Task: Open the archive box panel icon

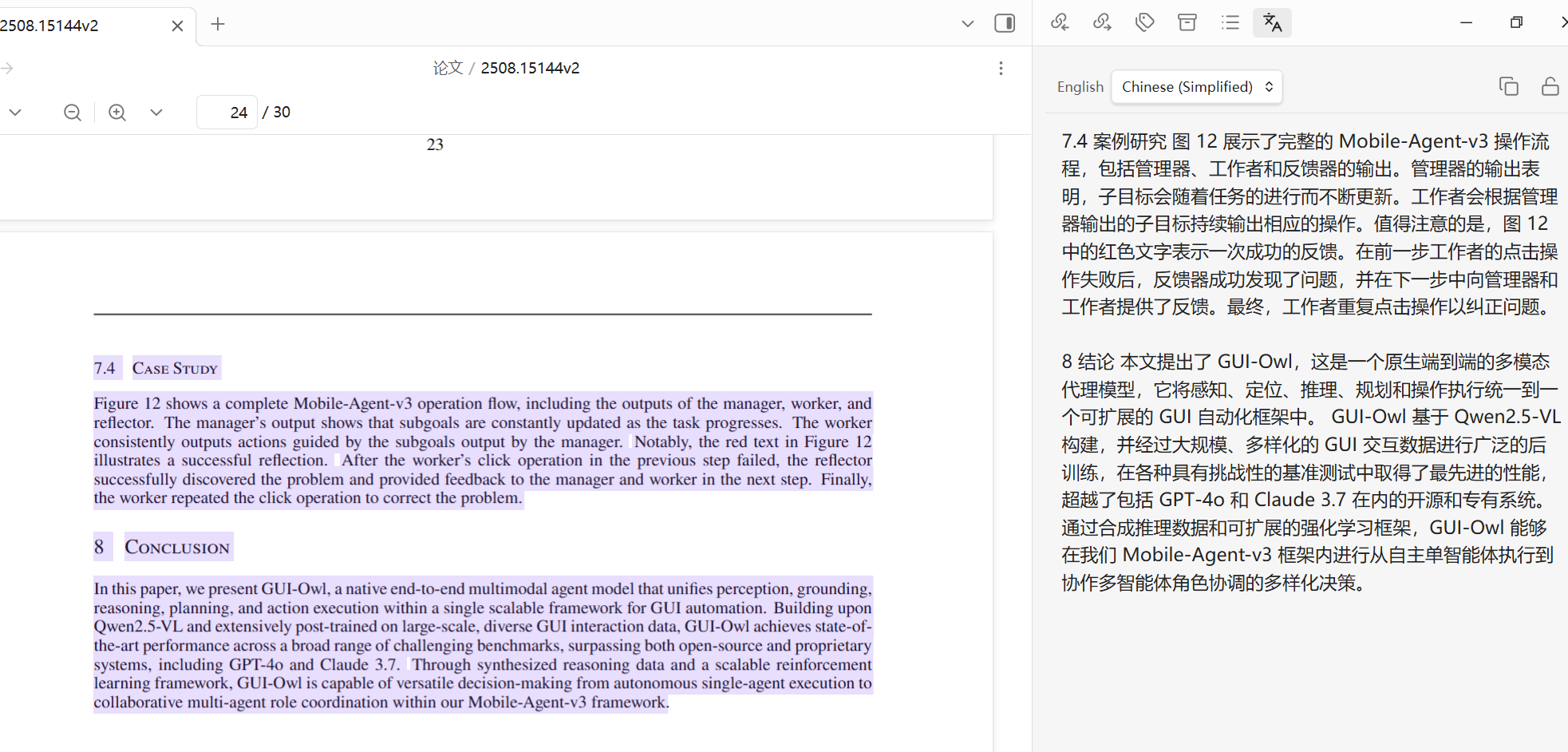Action: coord(1187,22)
